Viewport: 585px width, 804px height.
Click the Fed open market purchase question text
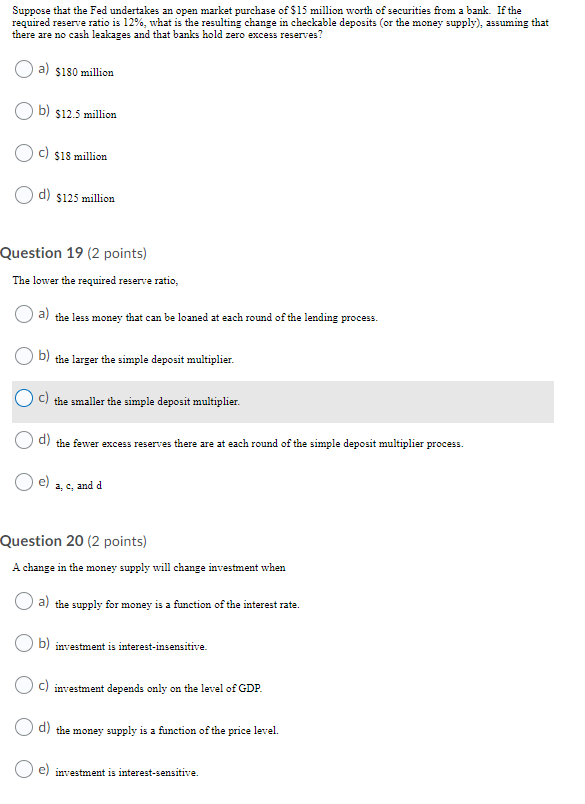[x=280, y=23]
